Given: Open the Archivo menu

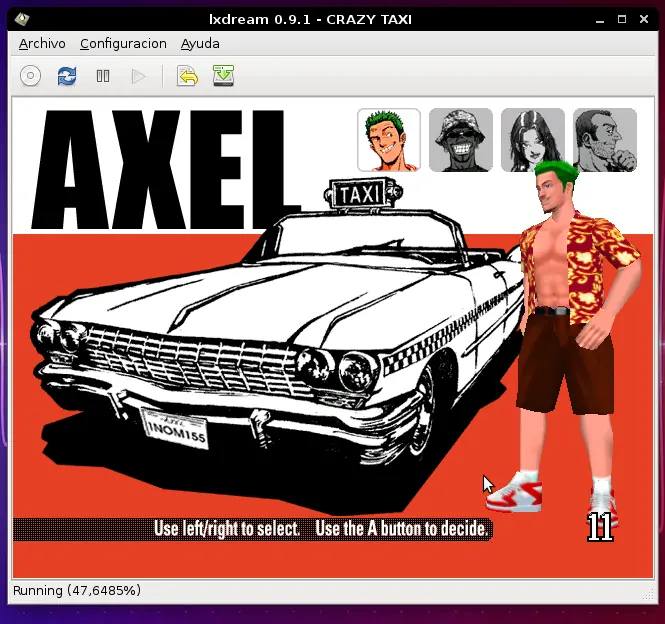Looking at the screenshot, I should [x=42, y=44].
